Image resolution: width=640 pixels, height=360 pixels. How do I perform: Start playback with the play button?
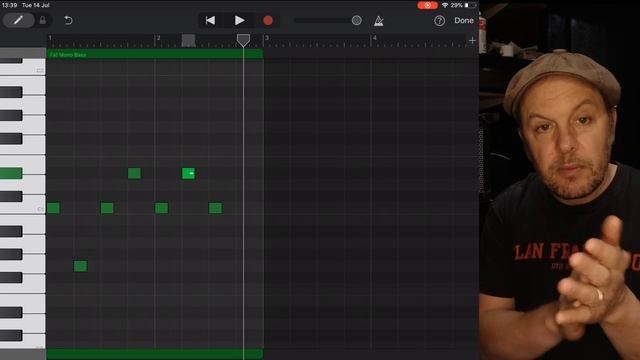tap(239, 20)
